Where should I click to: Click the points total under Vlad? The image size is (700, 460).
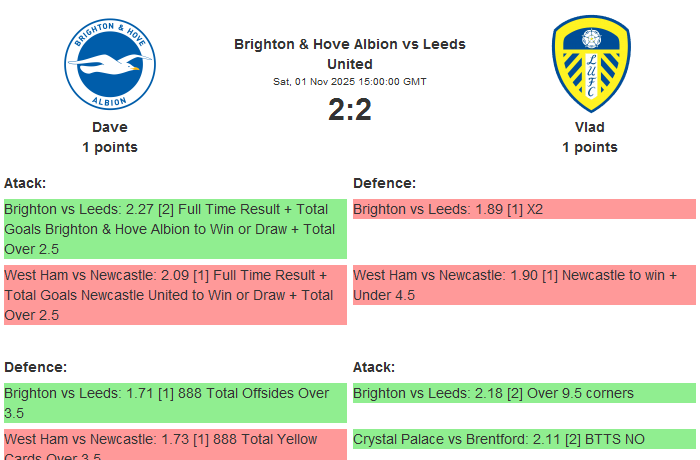click(x=589, y=147)
